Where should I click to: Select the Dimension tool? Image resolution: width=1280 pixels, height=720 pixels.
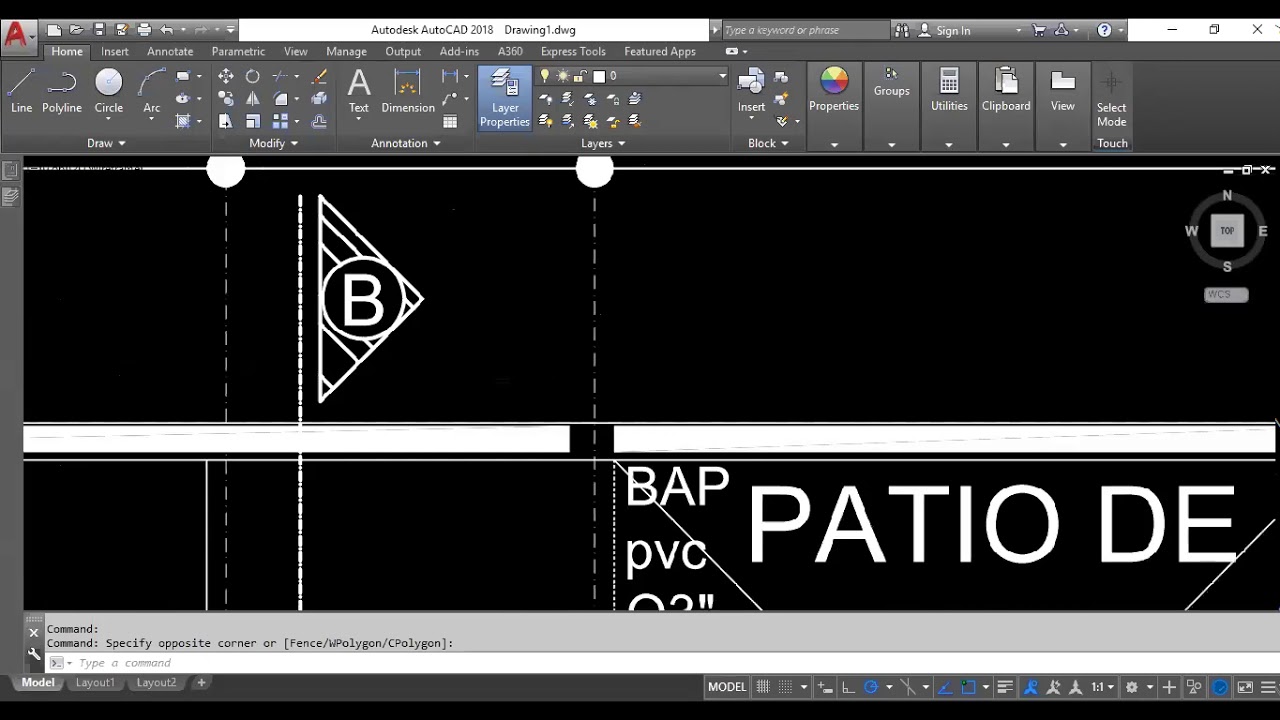[408, 91]
